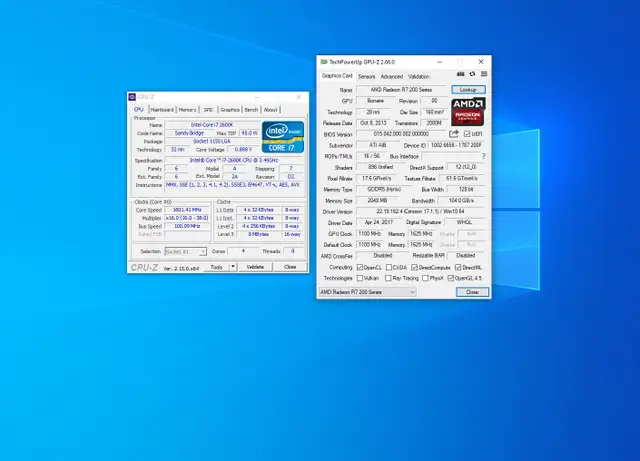Switch to the Bench tab in CPU-Z

coord(251,110)
